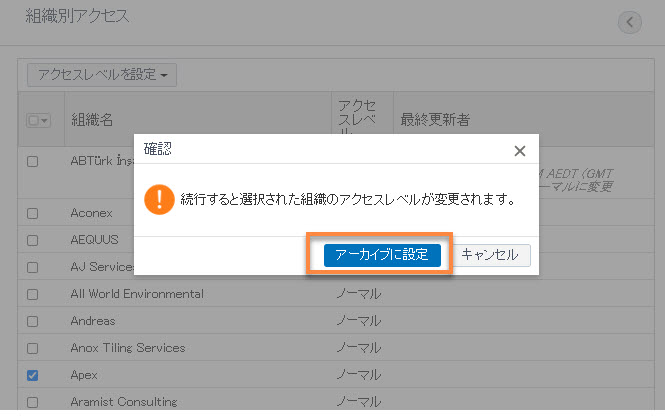Click organization name Andreas
Screen dimensions: 665x417
(93, 321)
